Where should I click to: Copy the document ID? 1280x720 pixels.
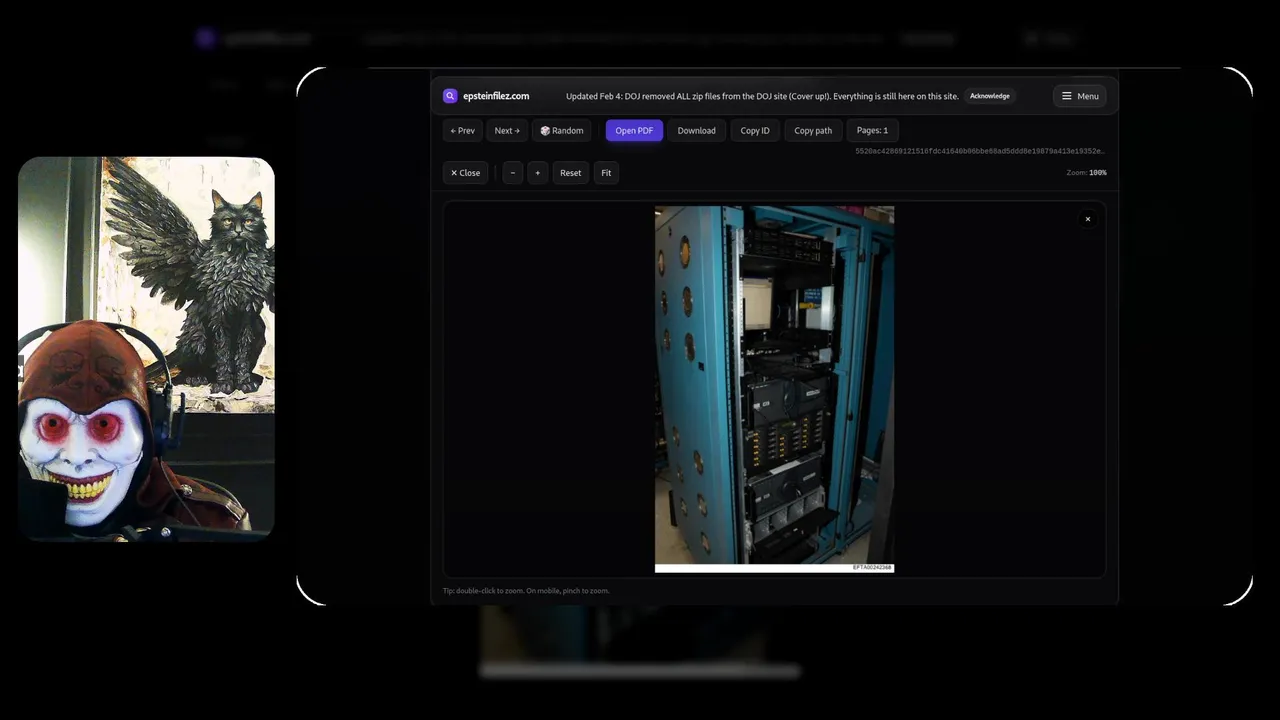755,130
